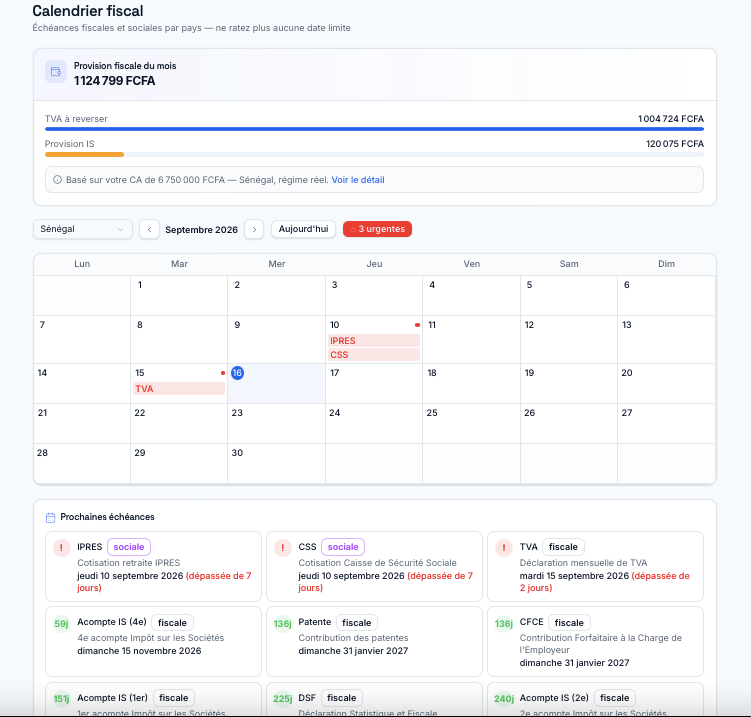Click the 240j badge on Acompte IS (2e)

coord(504,699)
